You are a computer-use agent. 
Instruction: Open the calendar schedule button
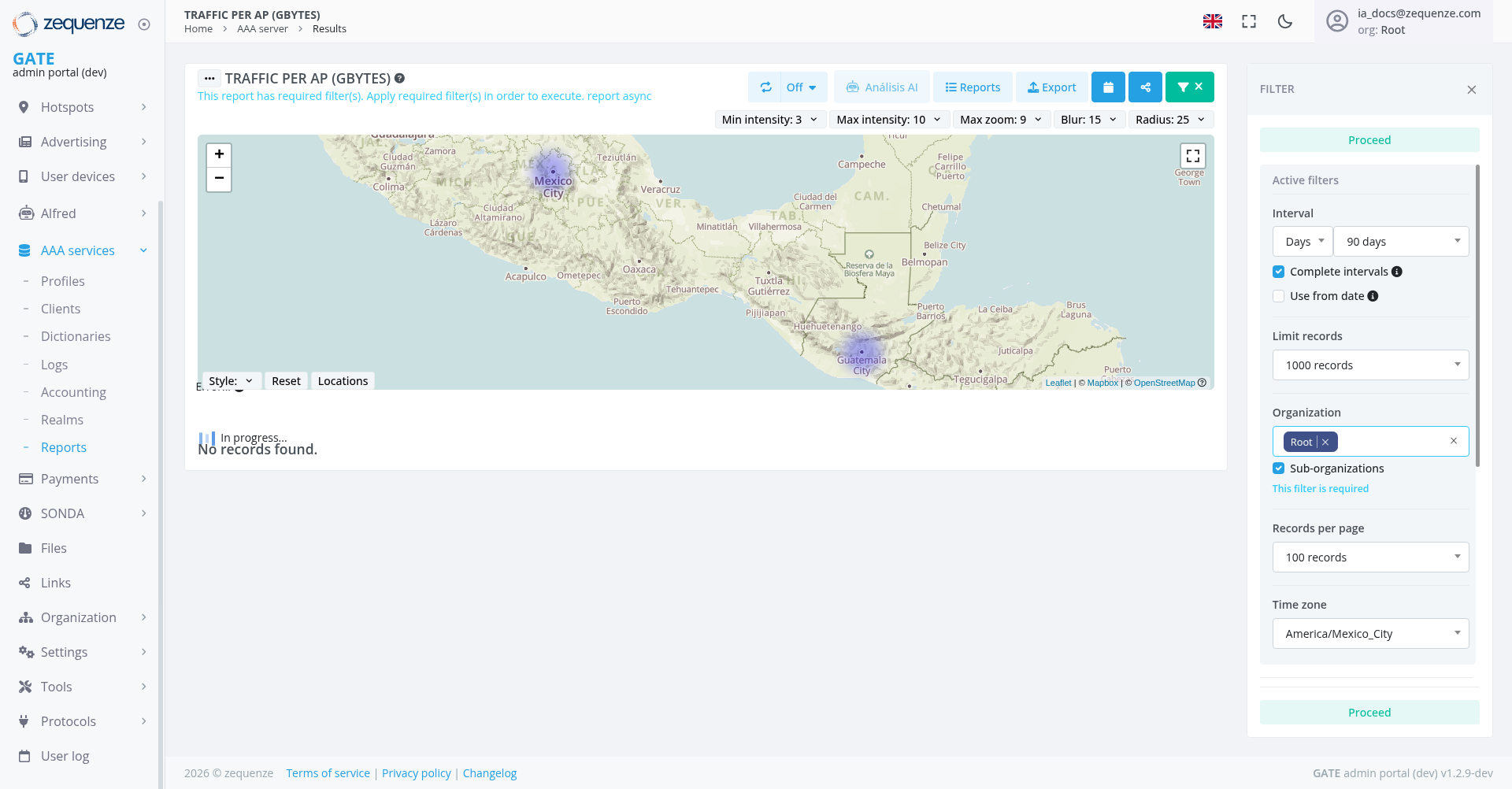[1108, 87]
